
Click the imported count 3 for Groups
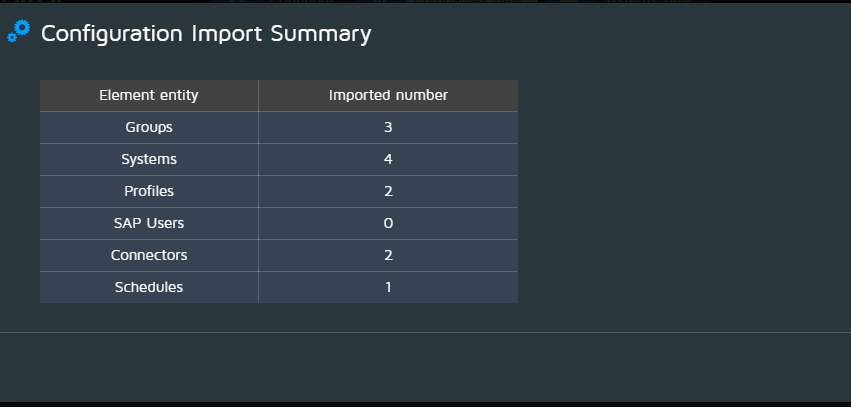[388, 128]
